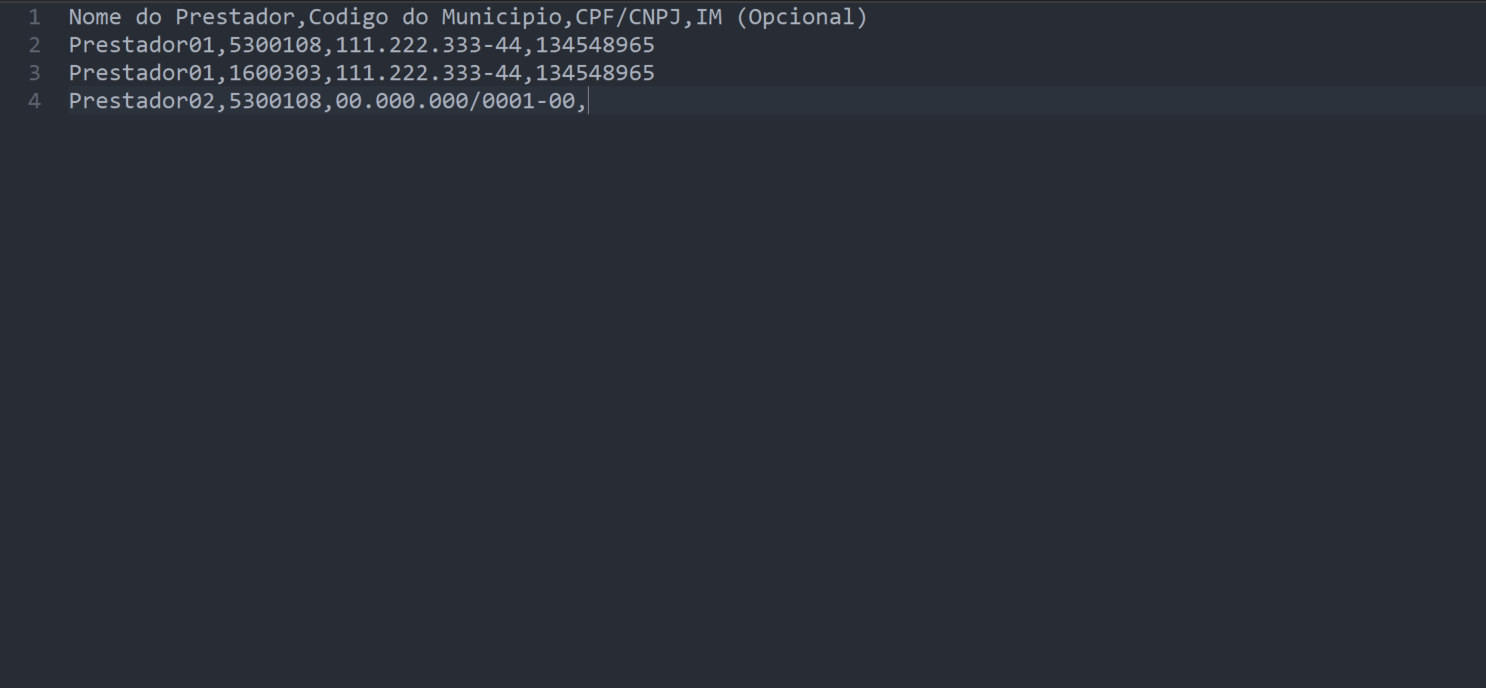Click municipality code 1600303 on line 3

[275, 73]
